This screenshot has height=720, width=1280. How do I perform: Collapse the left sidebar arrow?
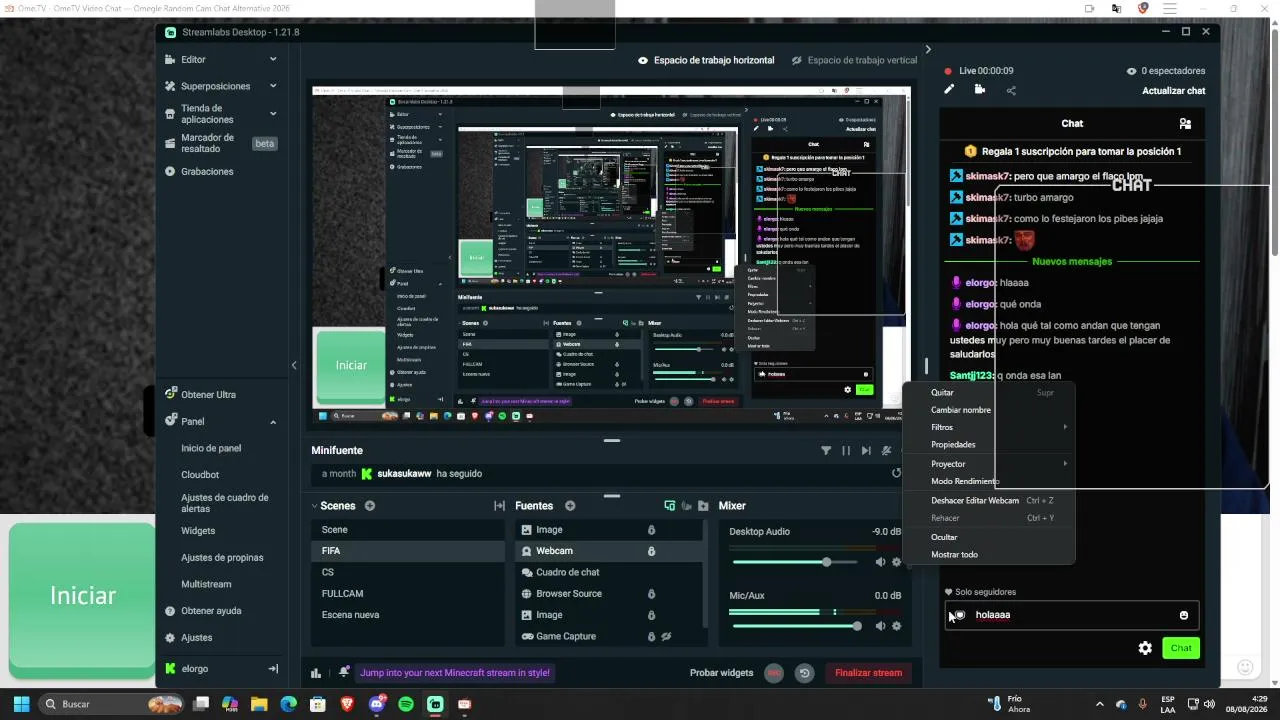point(294,365)
